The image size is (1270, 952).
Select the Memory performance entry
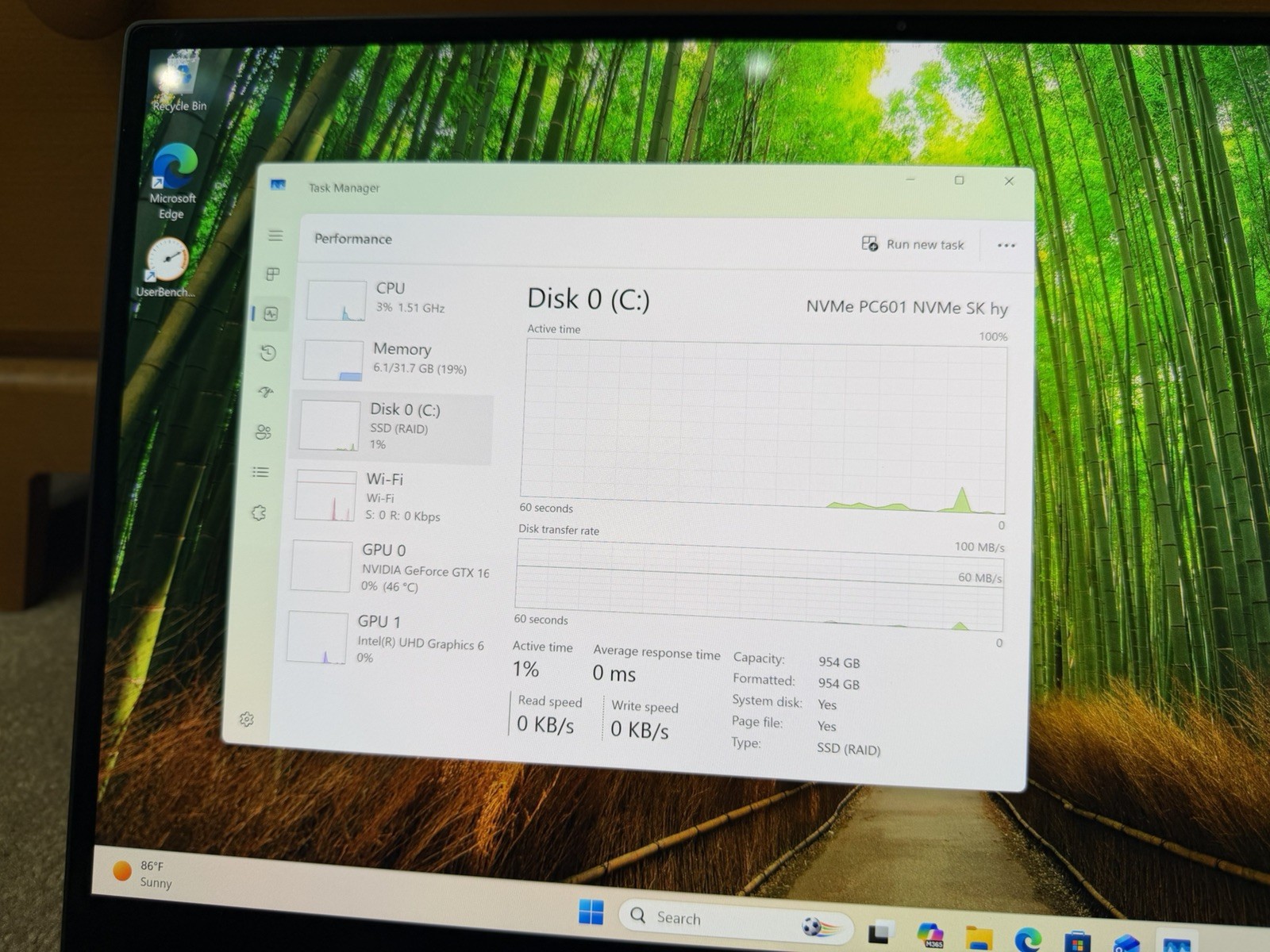397,359
